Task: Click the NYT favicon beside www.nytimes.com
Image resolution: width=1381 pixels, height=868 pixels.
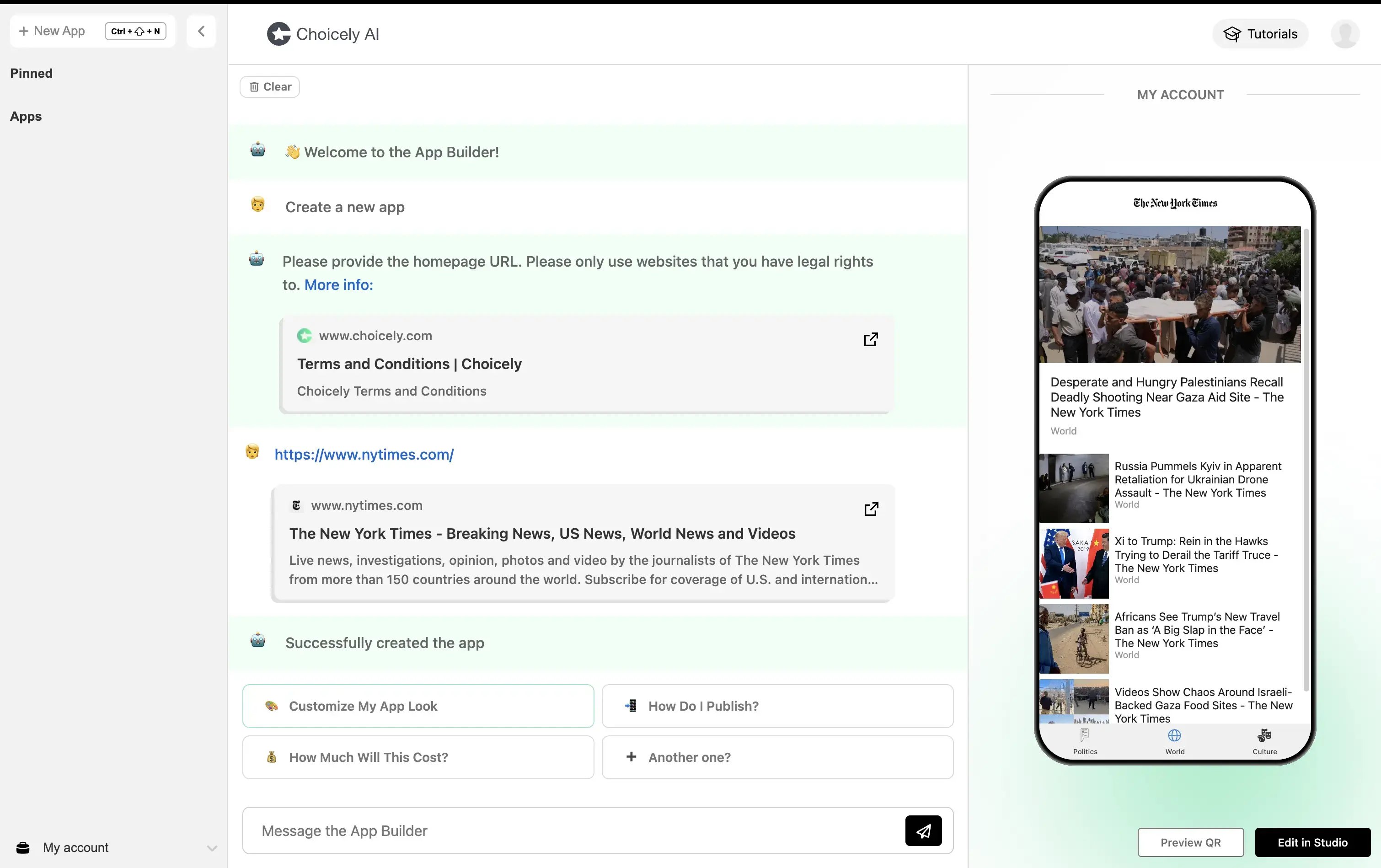Action: [x=296, y=505]
